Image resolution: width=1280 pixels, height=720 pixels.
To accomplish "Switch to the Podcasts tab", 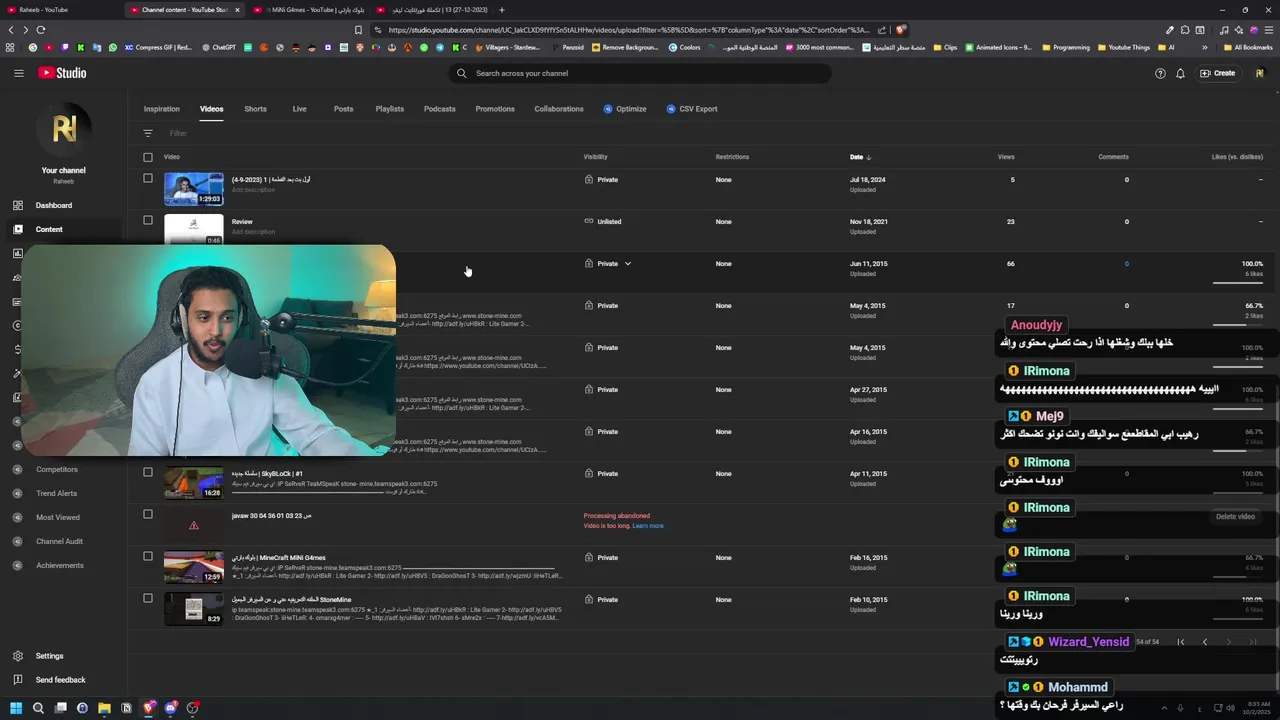I will click(x=440, y=109).
